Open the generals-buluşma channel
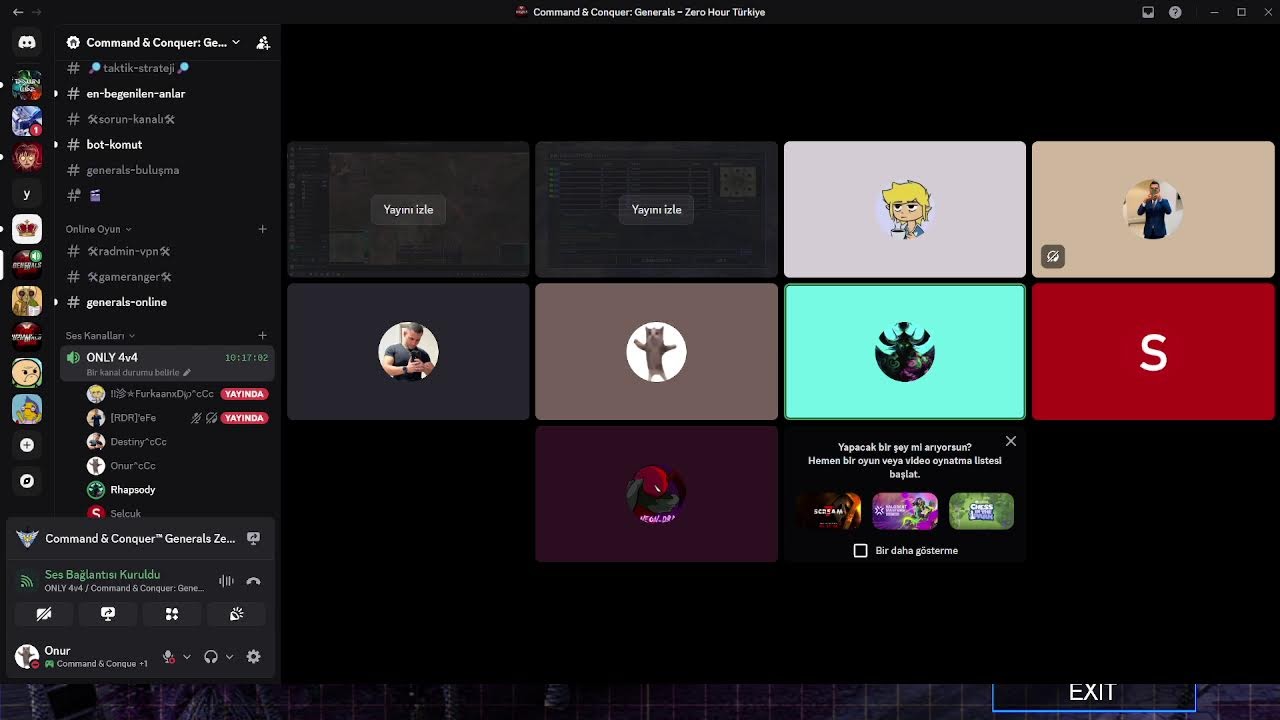This screenshot has width=1280, height=720. tap(168, 170)
